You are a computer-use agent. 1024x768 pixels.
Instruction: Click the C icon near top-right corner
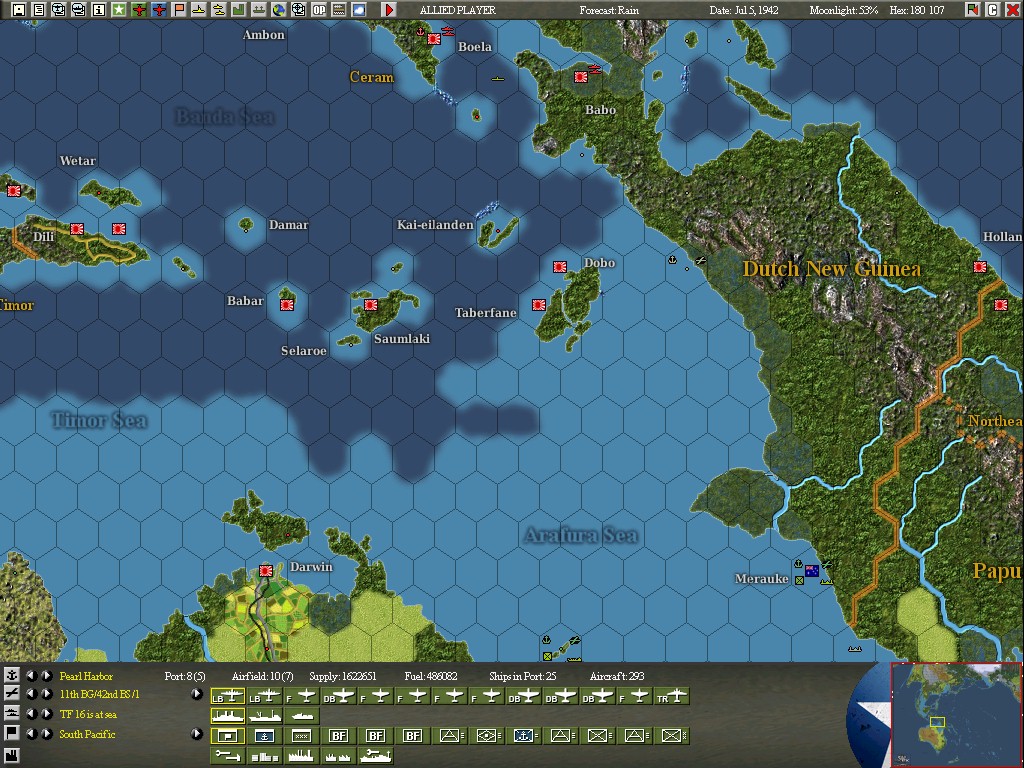993,10
